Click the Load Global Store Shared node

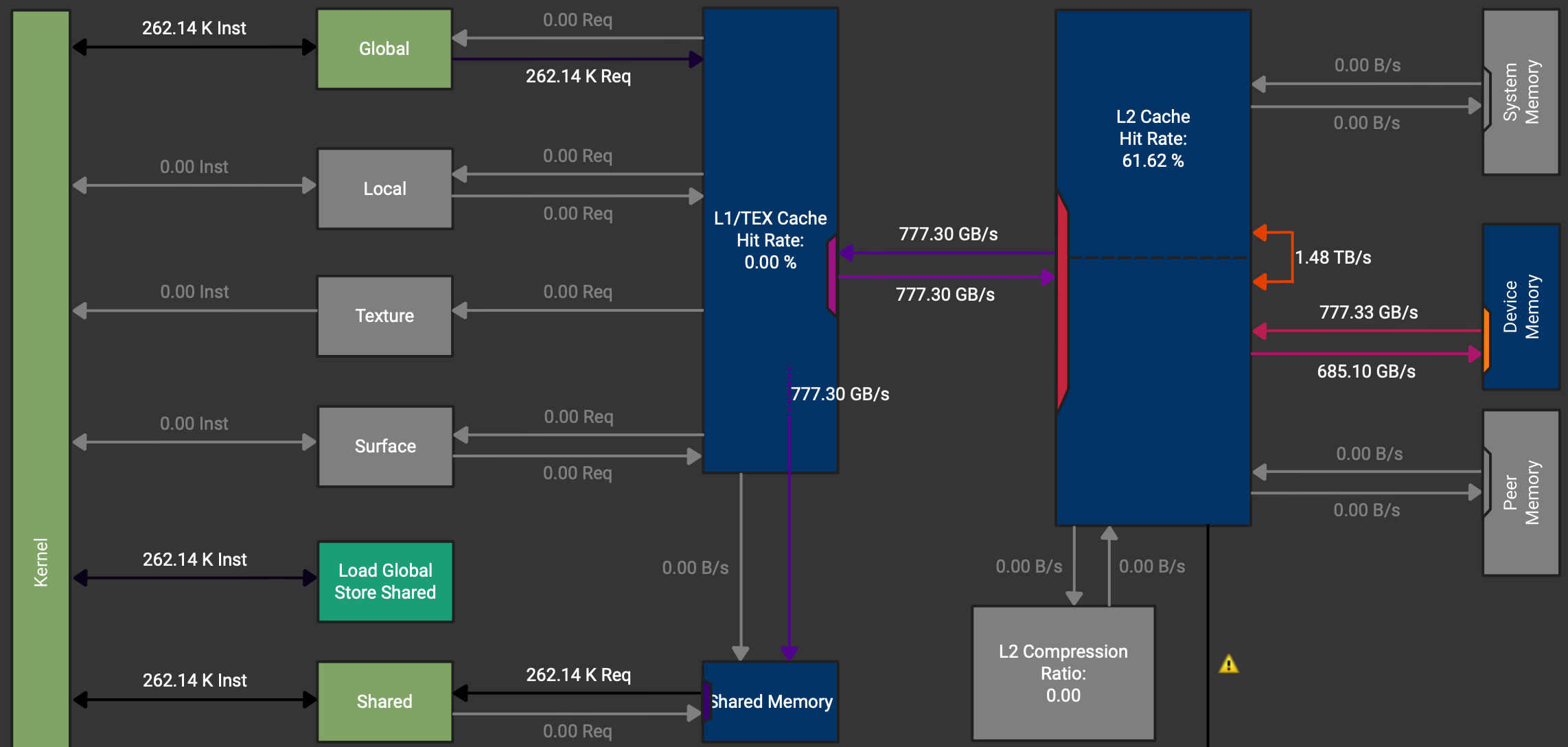(384, 581)
